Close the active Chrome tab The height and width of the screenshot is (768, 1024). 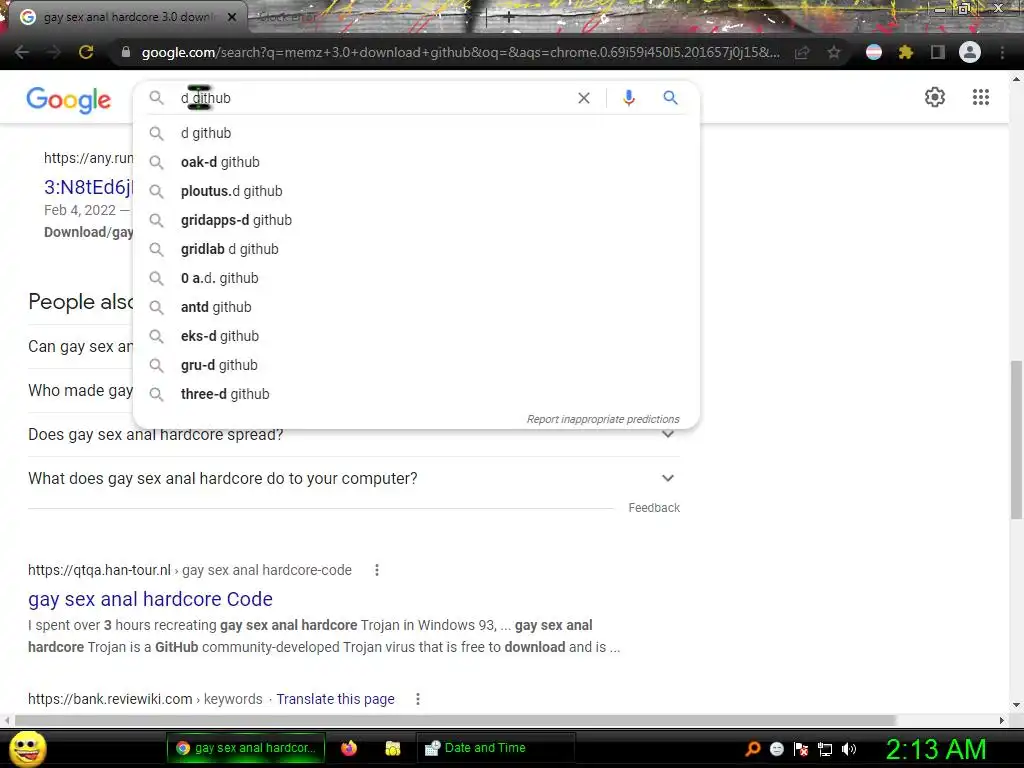[232, 17]
